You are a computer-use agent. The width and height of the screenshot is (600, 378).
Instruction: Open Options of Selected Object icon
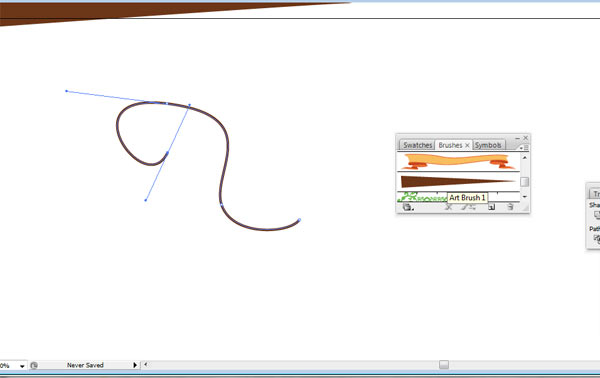468,207
